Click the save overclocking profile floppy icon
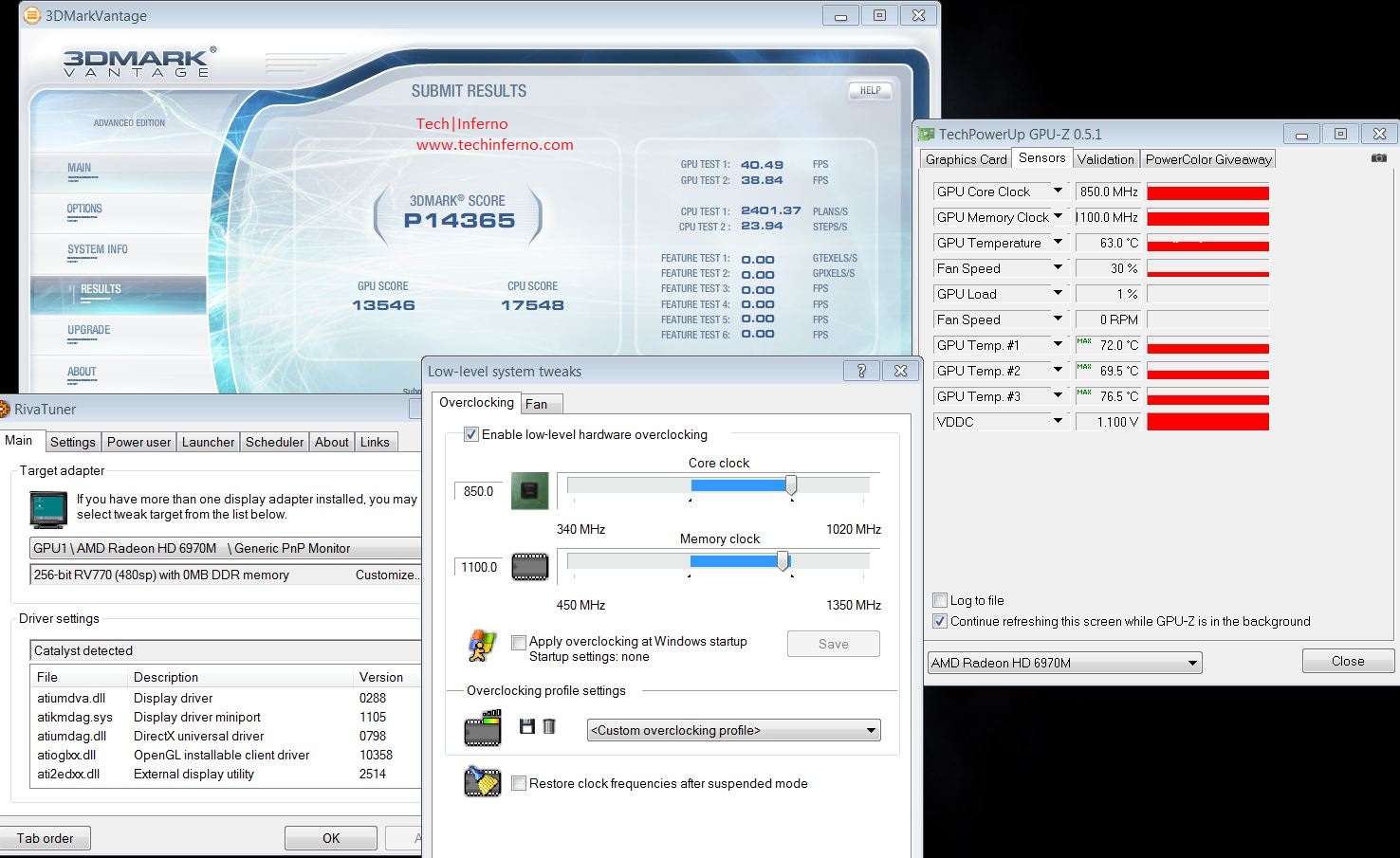 point(527,726)
